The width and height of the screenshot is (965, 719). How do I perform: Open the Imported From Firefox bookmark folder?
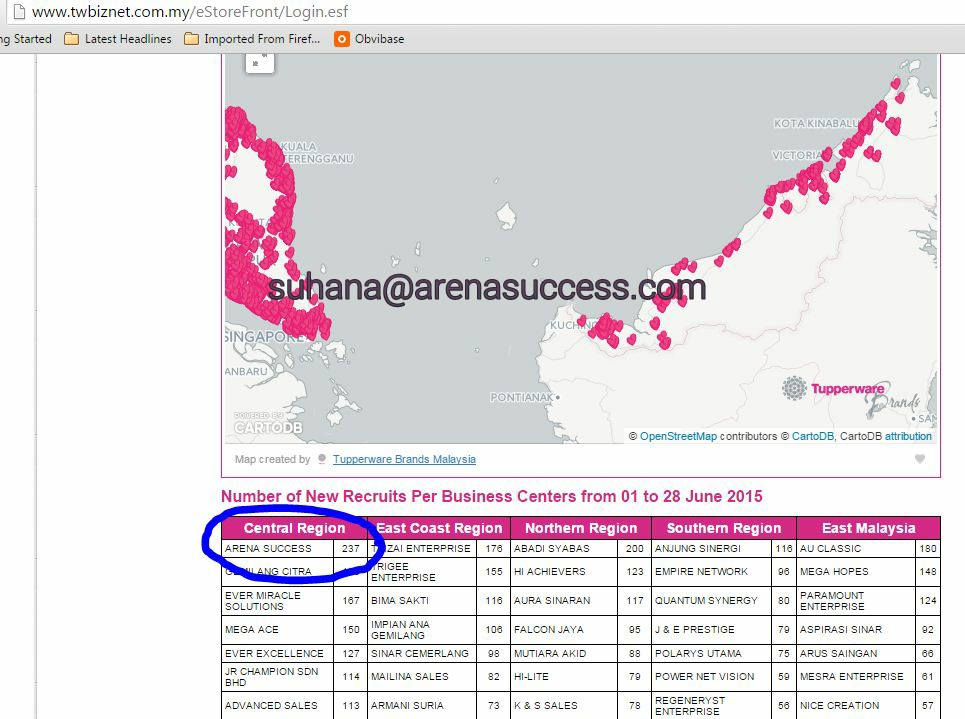coord(252,39)
